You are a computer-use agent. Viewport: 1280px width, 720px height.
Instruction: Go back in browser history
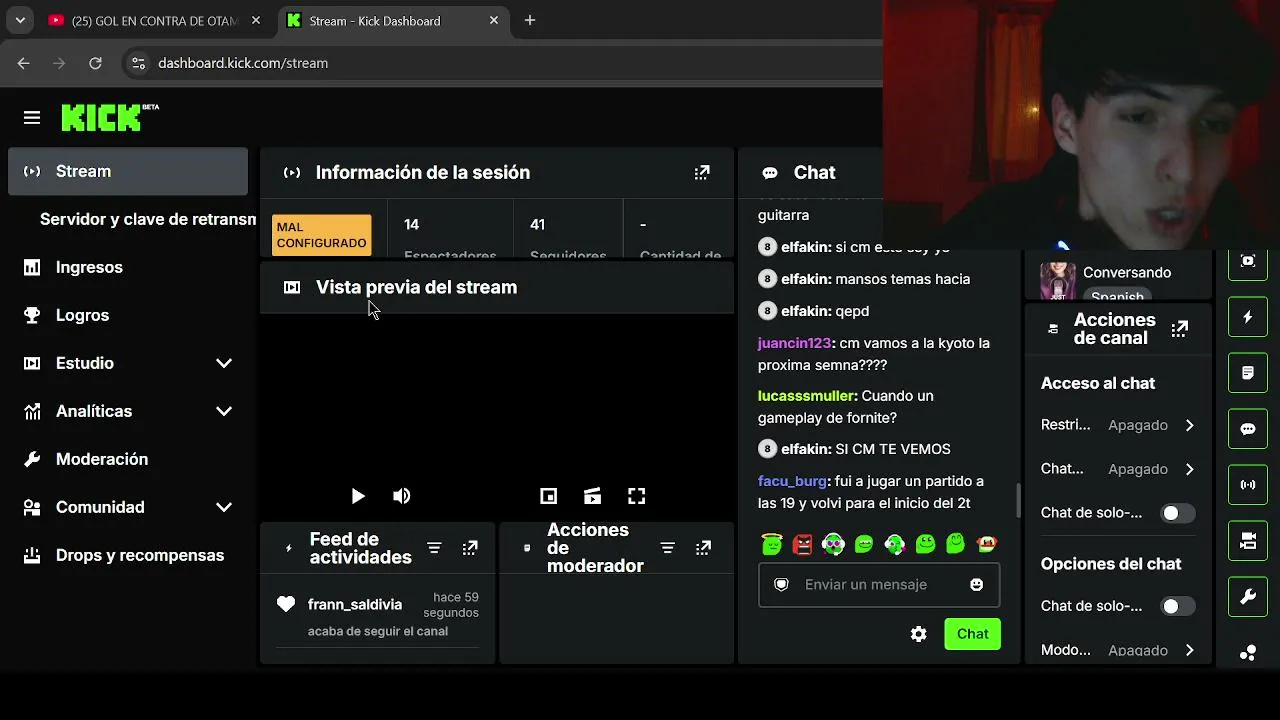[x=24, y=63]
